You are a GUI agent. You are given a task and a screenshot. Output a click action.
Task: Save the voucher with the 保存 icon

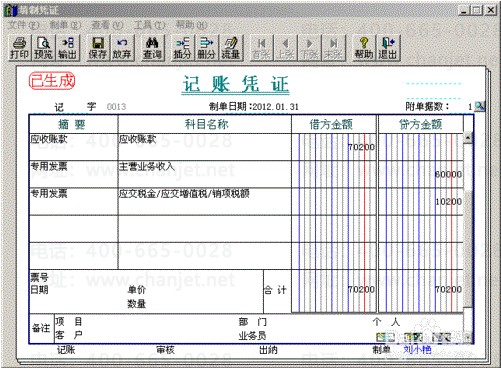pos(98,48)
